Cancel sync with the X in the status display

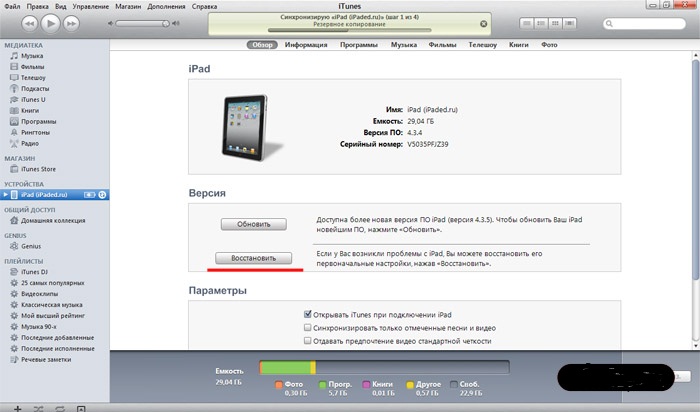(x=485, y=22)
